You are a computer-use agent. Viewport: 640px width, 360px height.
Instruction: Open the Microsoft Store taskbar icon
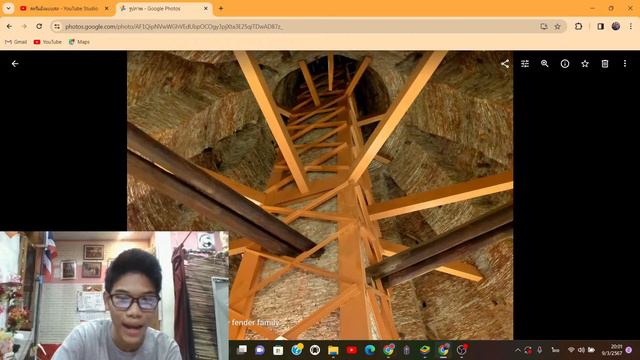point(278,350)
